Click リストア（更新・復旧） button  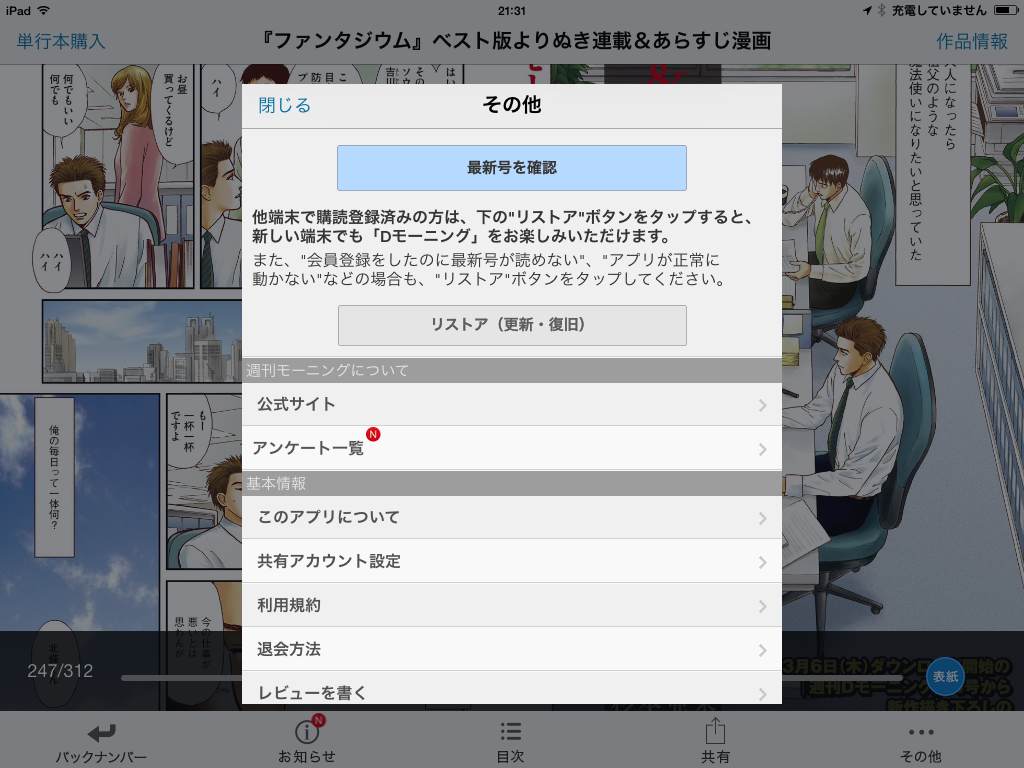point(512,325)
